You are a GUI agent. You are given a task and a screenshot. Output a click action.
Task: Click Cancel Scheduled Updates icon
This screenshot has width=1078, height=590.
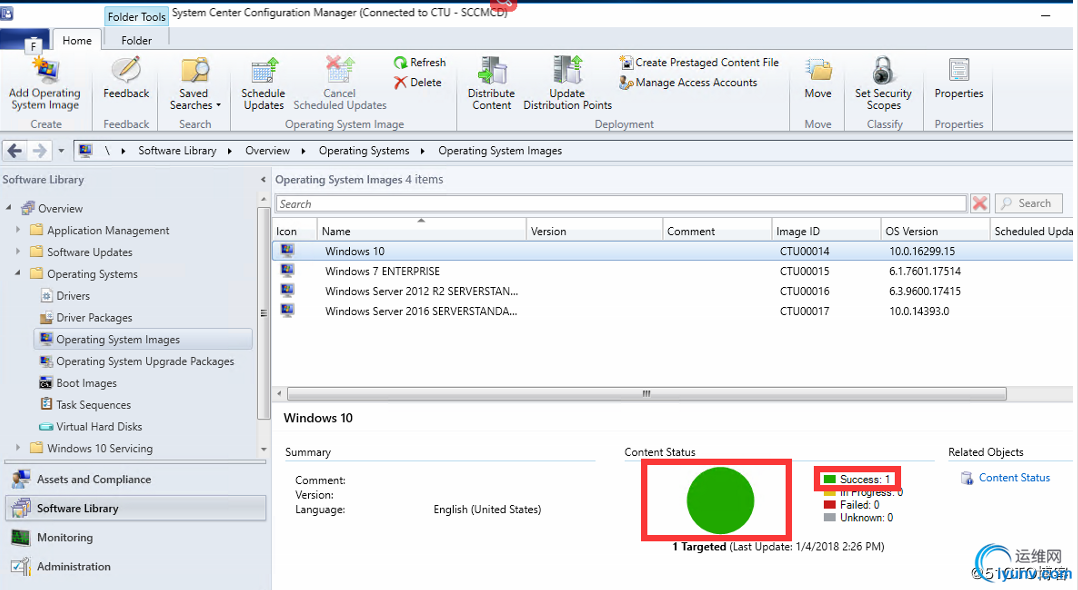click(x=340, y=70)
